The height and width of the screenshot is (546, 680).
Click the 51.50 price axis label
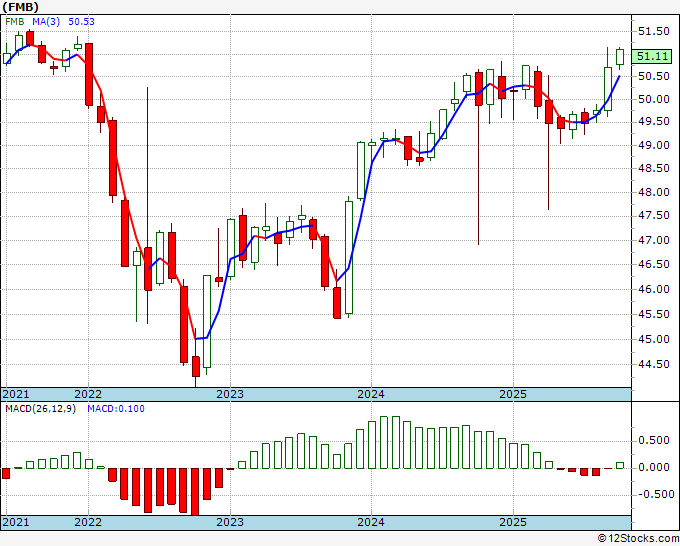tap(654, 32)
